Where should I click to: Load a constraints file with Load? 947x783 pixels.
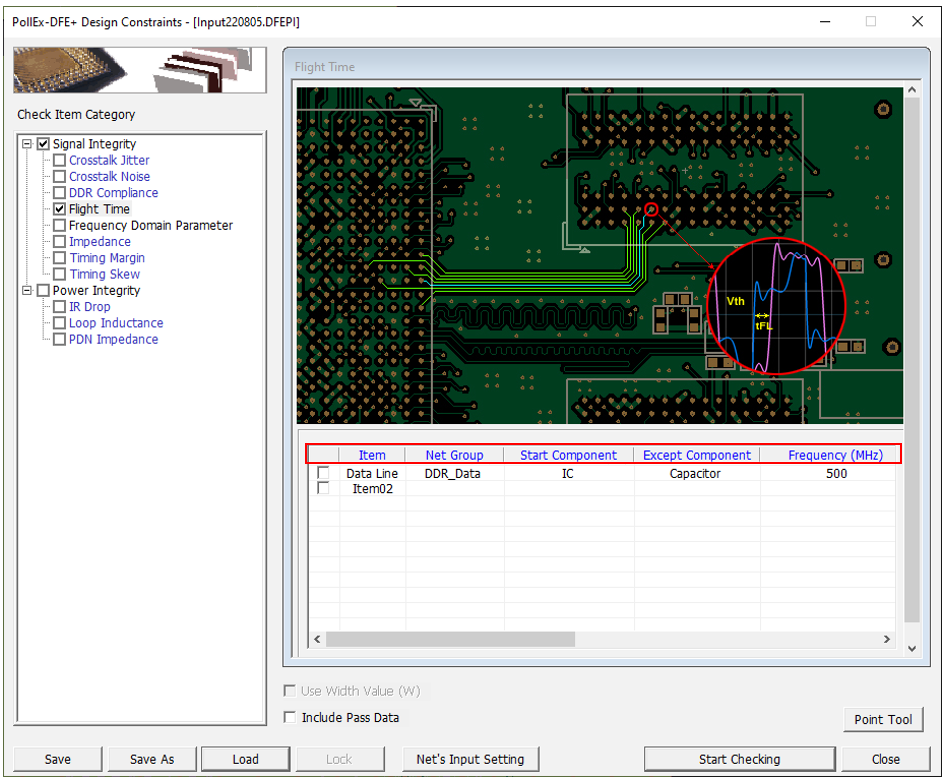tap(245, 759)
